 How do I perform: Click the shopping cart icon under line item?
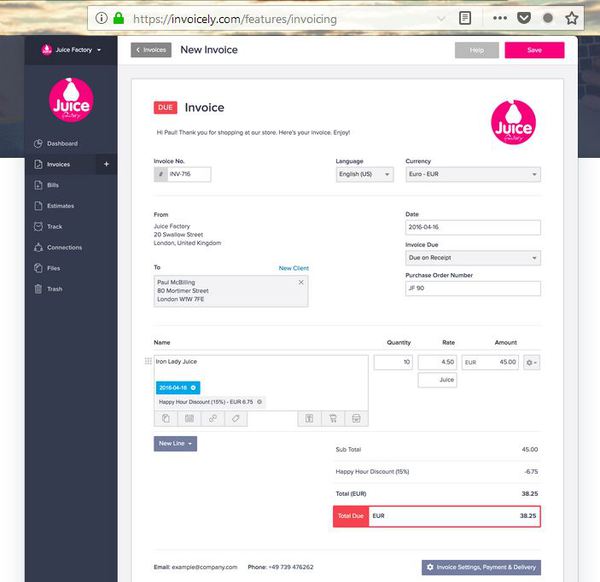click(x=333, y=419)
